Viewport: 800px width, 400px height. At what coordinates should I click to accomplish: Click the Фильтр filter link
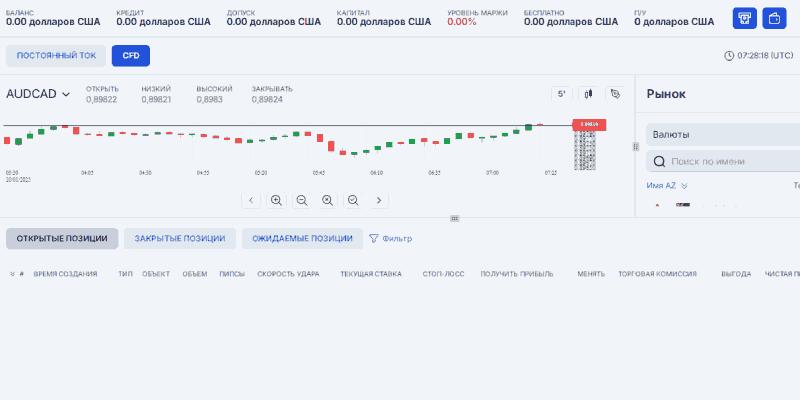point(391,238)
